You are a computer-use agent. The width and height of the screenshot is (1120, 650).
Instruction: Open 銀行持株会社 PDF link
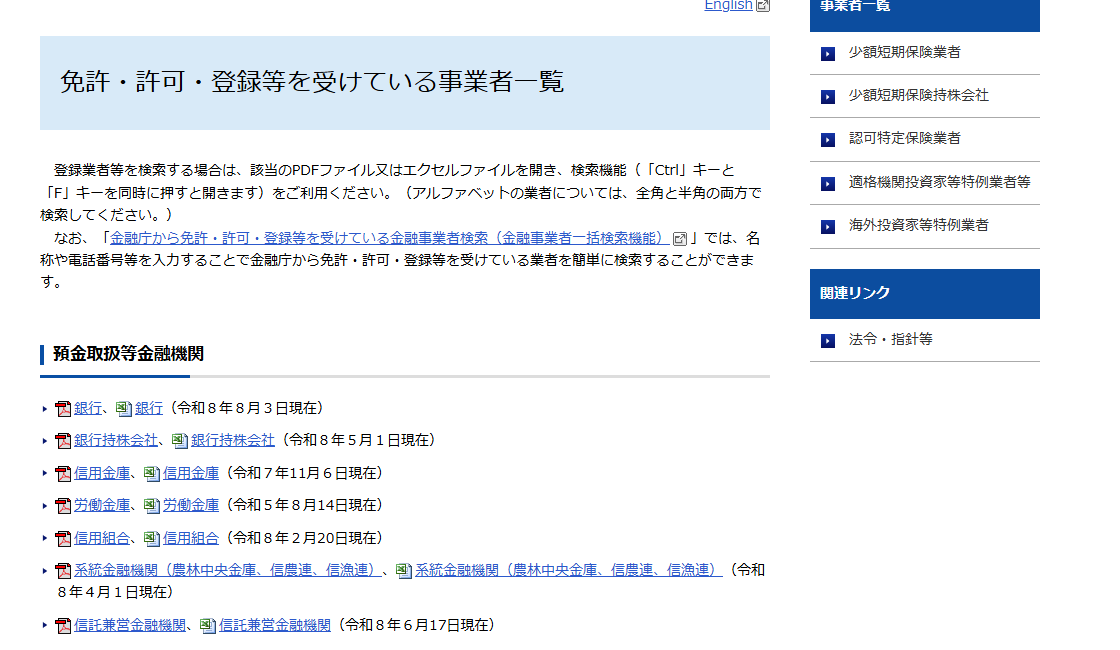116,440
